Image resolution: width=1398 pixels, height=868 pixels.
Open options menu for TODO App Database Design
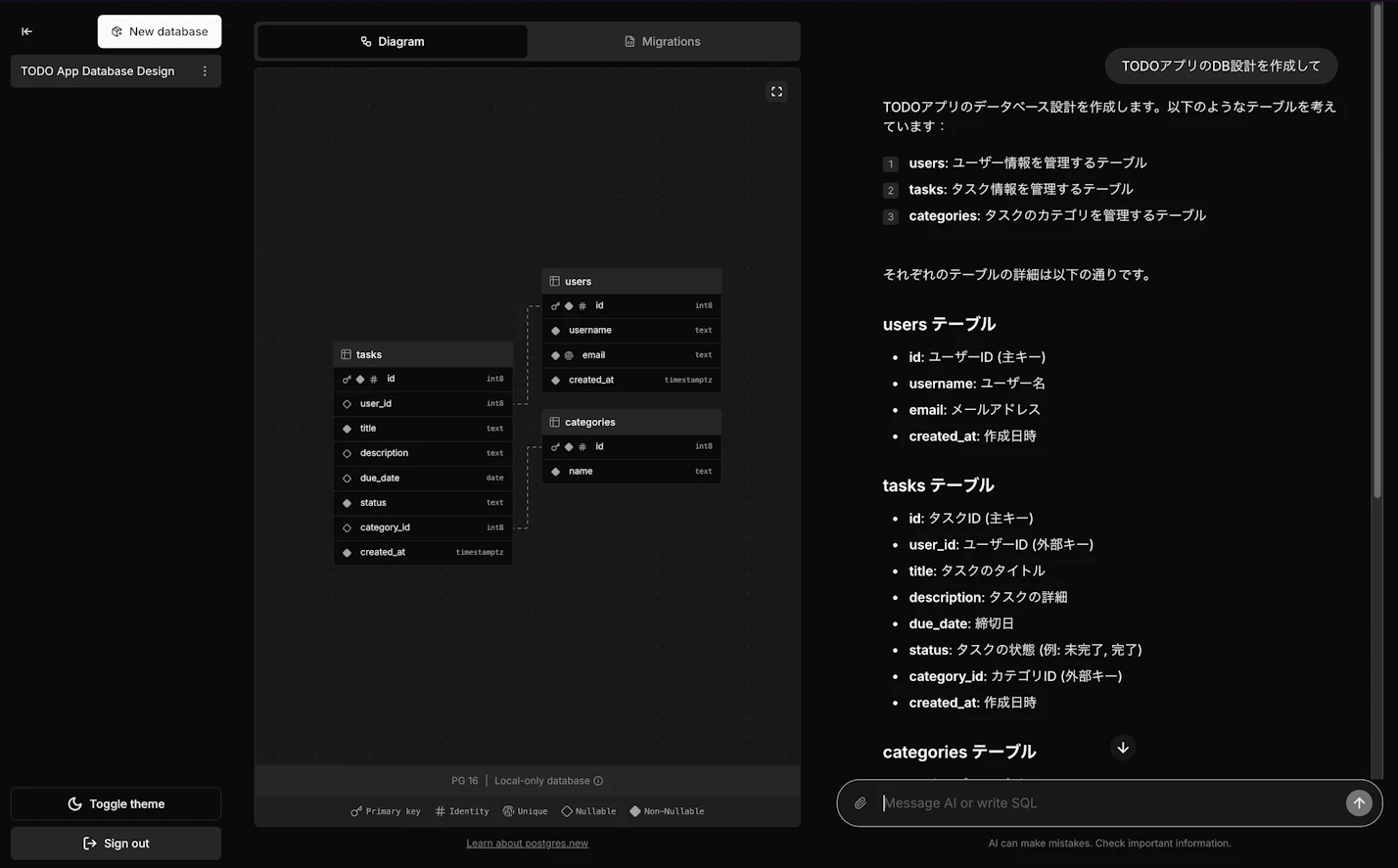[204, 70]
